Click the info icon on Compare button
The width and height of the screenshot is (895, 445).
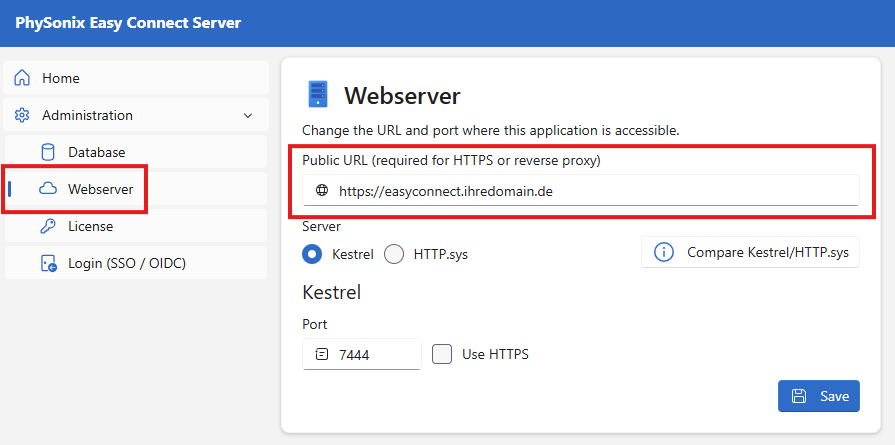[x=664, y=252]
